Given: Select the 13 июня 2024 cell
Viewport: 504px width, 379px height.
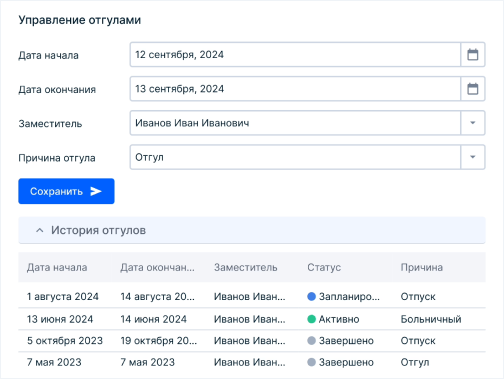Looking at the screenshot, I should point(60,319).
